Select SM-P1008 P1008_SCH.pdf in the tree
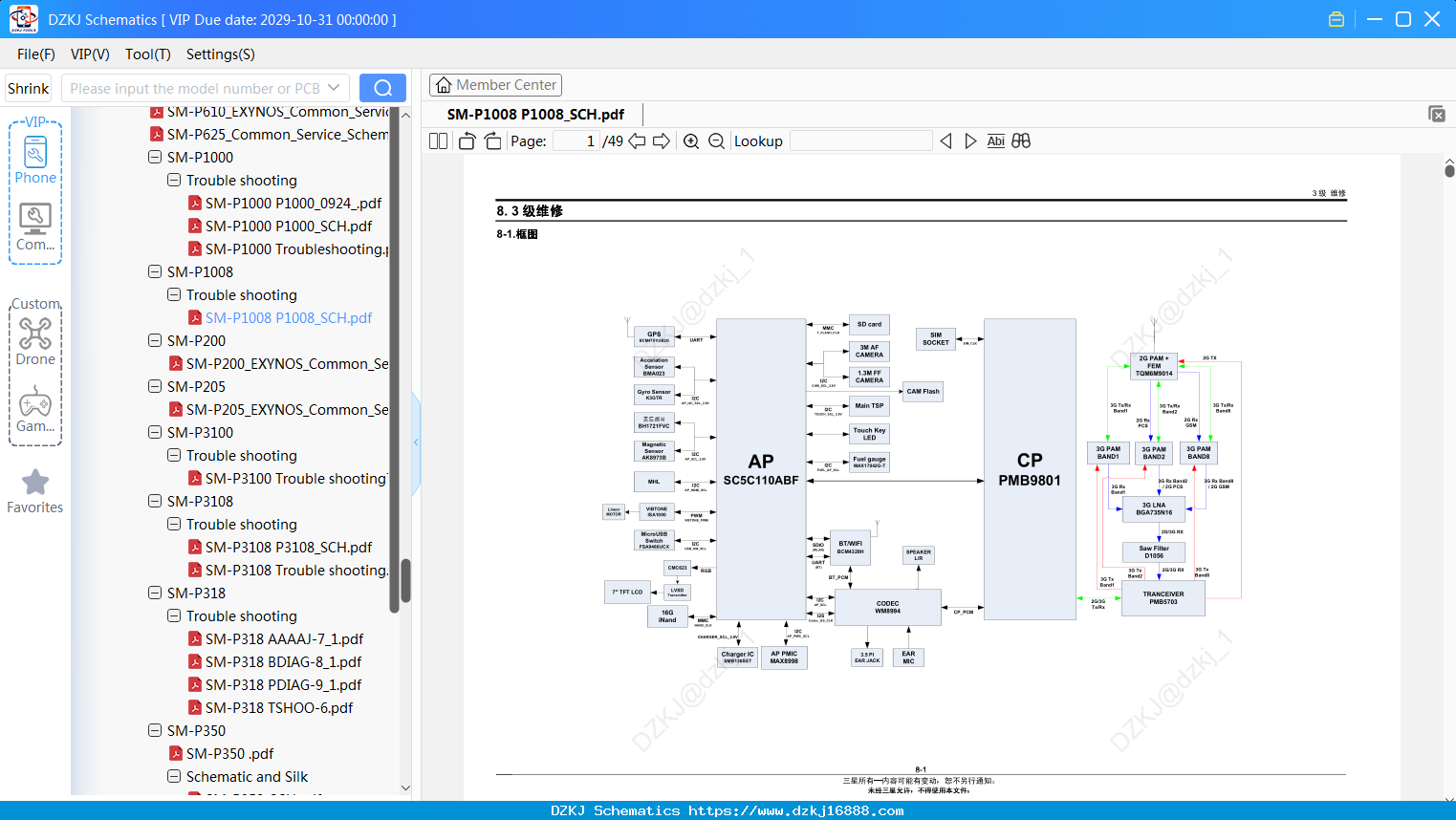 (289, 317)
